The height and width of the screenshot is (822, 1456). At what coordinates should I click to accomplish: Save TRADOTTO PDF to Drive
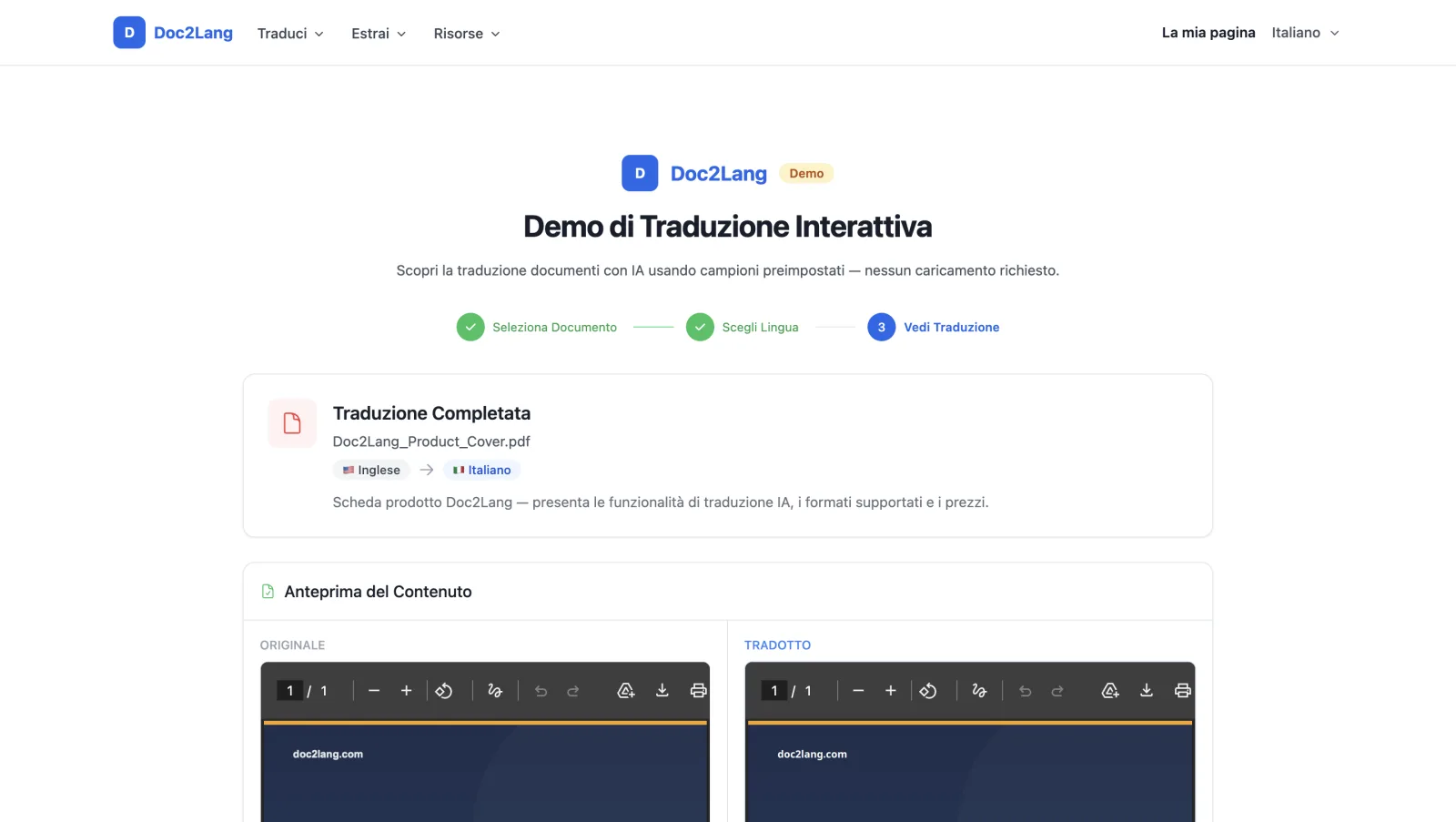pyautogui.click(x=1110, y=691)
